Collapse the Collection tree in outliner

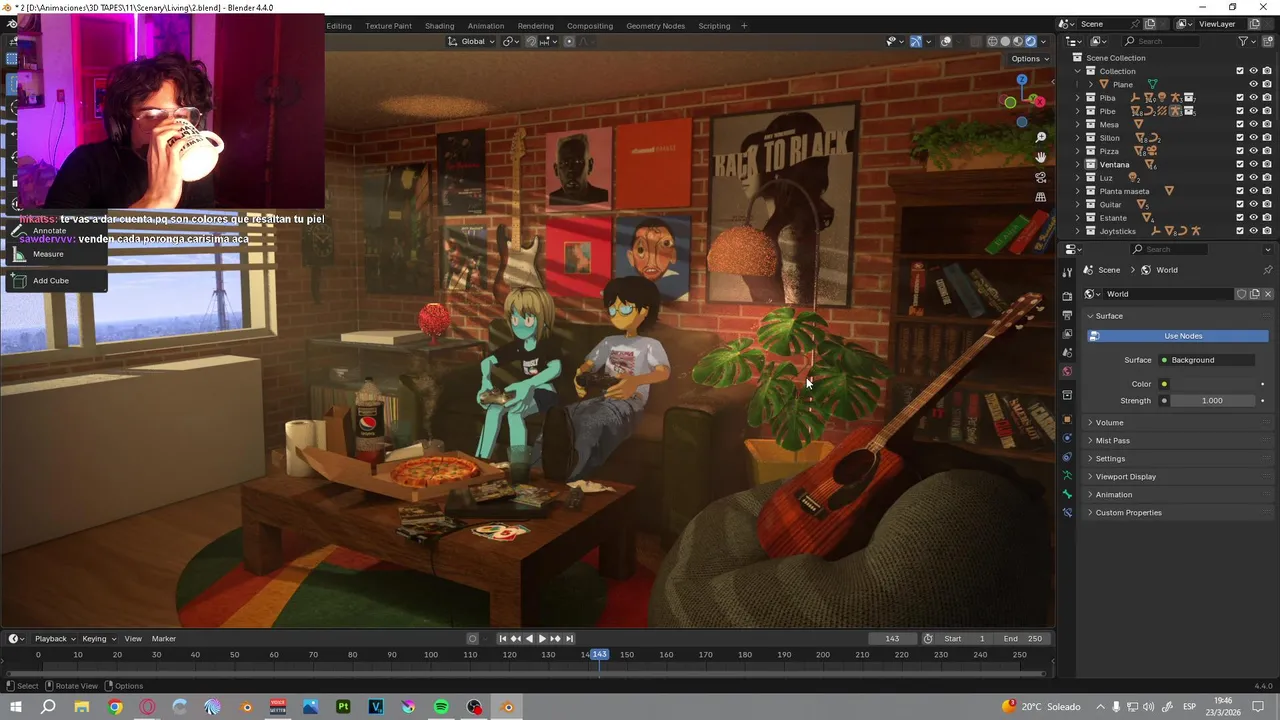[1078, 71]
